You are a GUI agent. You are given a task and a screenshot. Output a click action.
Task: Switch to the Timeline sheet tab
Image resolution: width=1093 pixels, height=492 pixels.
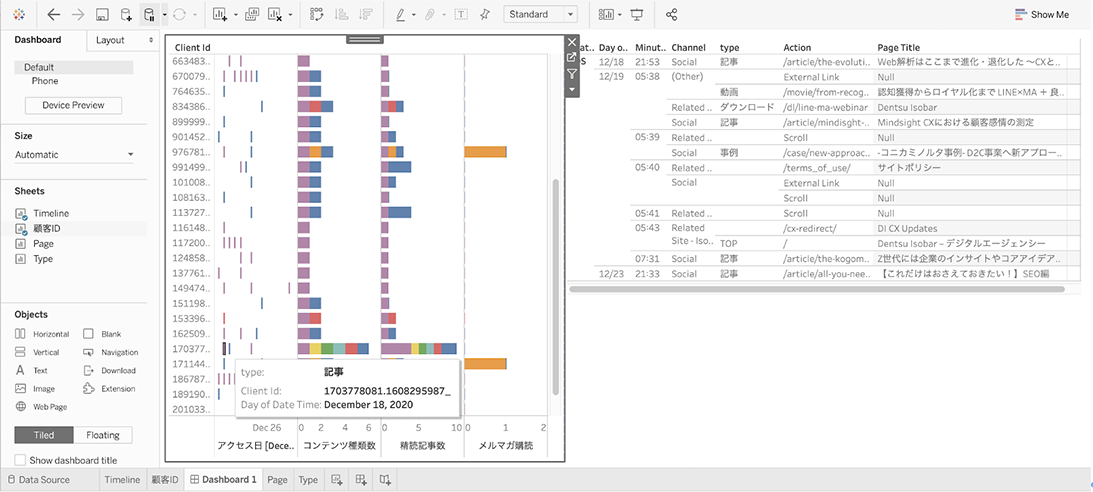pyautogui.click(x=122, y=480)
